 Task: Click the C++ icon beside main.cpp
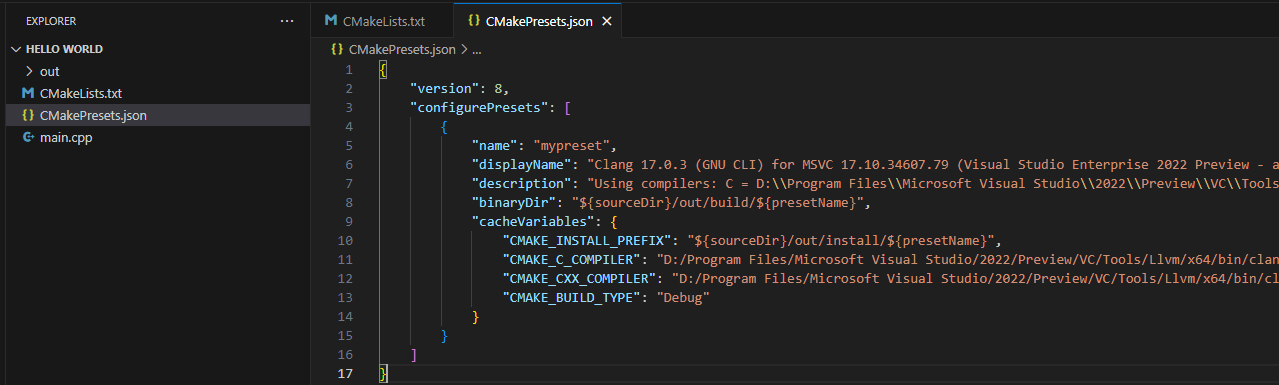tap(28, 137)
